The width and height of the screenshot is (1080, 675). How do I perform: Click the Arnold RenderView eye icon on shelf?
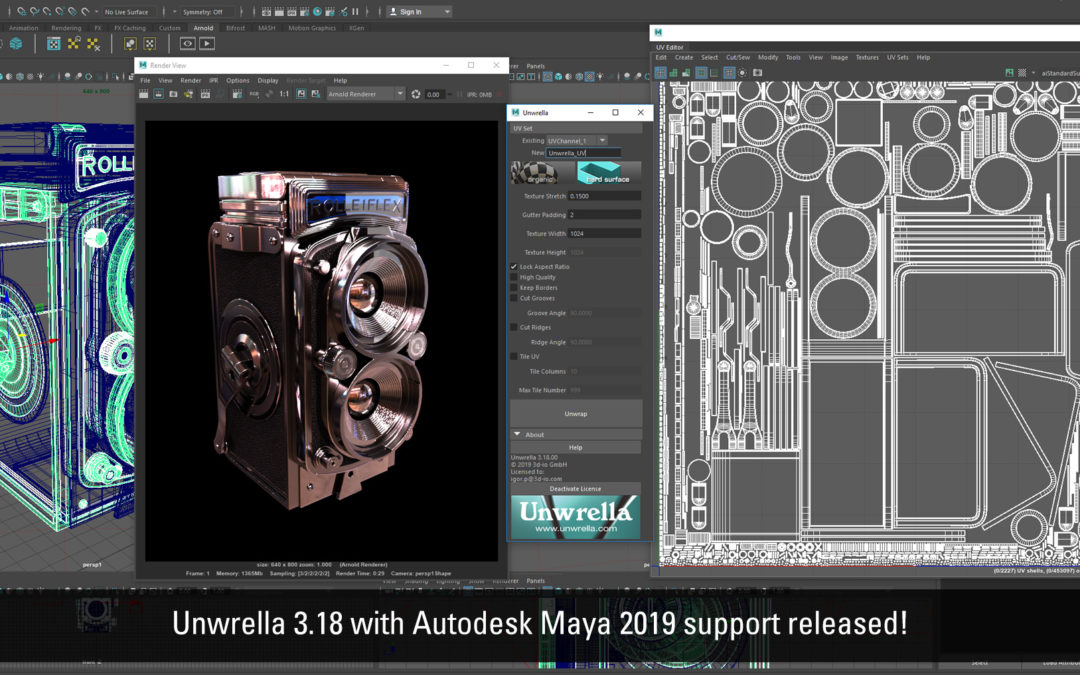[187, 43]
